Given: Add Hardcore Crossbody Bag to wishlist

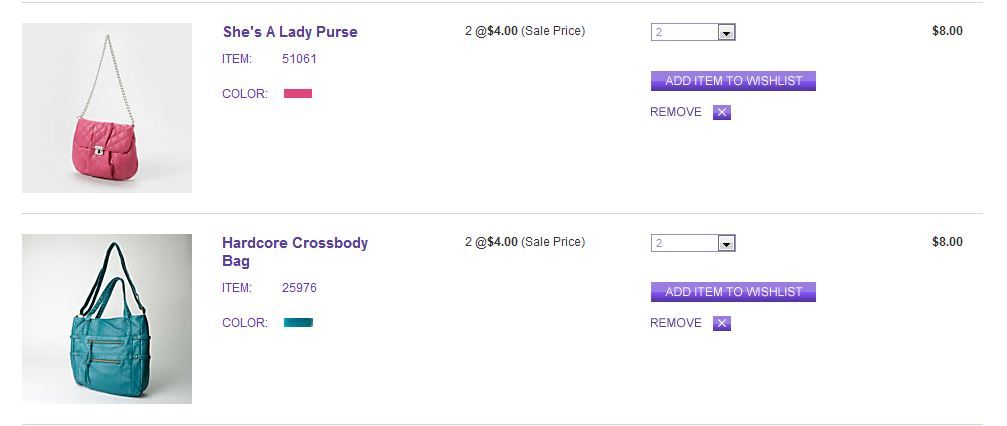Looking at the screenshot, I should click(733, 292).
